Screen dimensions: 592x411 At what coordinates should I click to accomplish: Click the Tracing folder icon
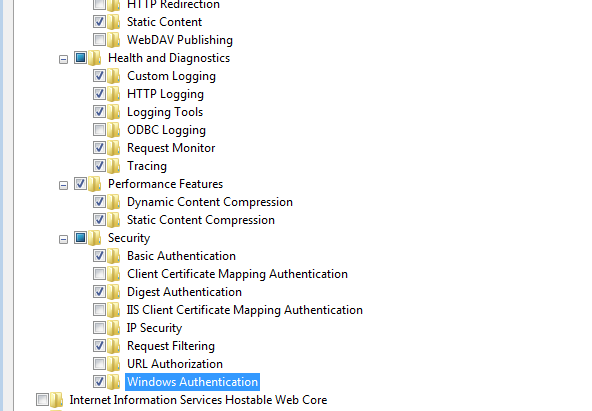coord(113,166)
